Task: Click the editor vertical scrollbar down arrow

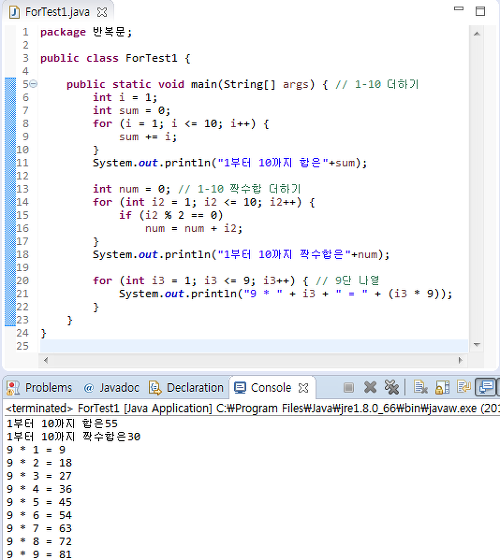Action: [x=477, y=345]
